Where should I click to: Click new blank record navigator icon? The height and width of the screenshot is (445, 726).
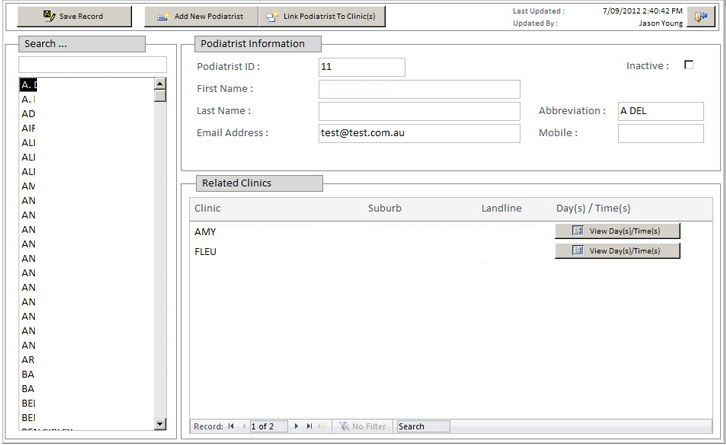coord(322,426)
